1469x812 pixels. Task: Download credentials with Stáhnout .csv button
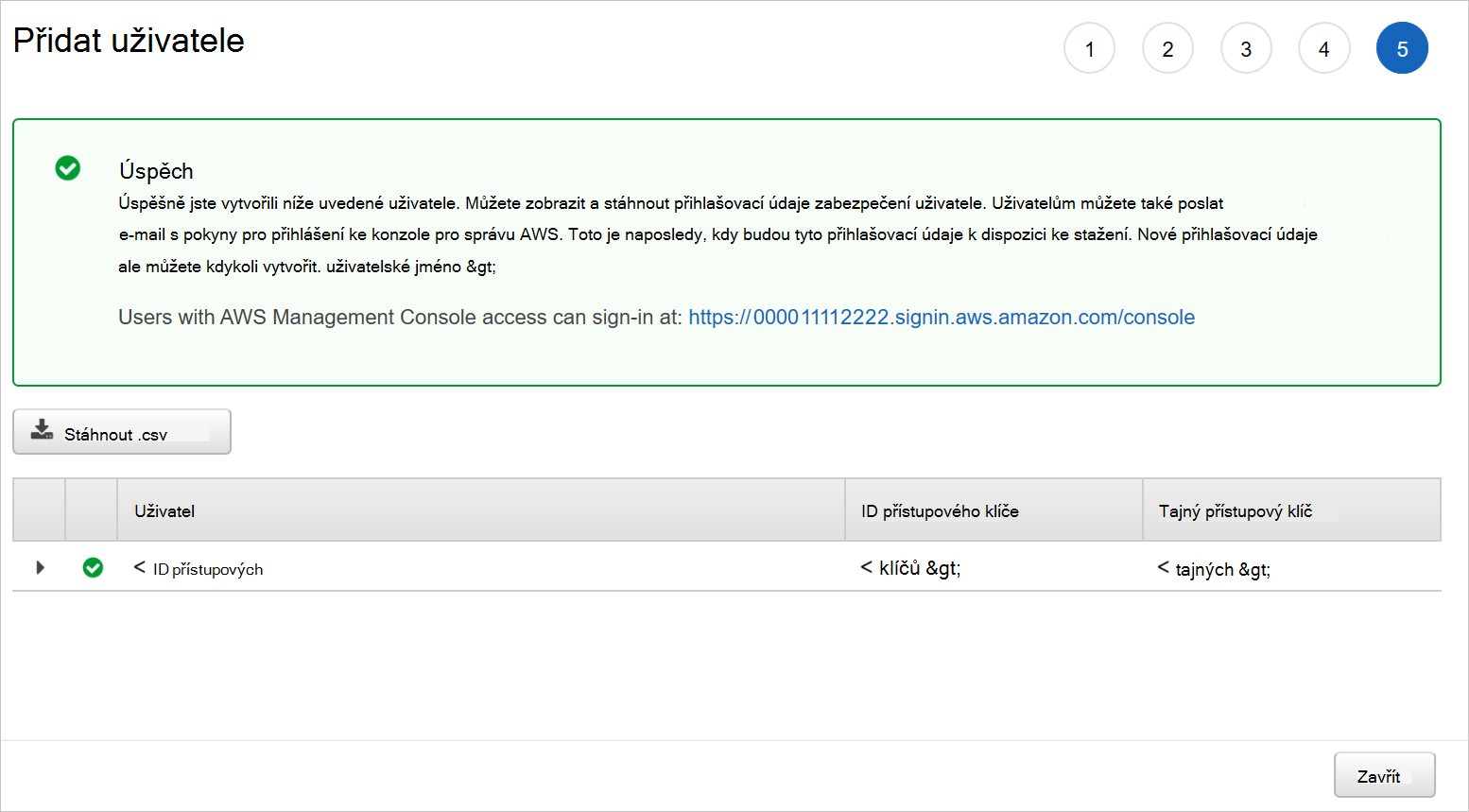coord(122,432)
